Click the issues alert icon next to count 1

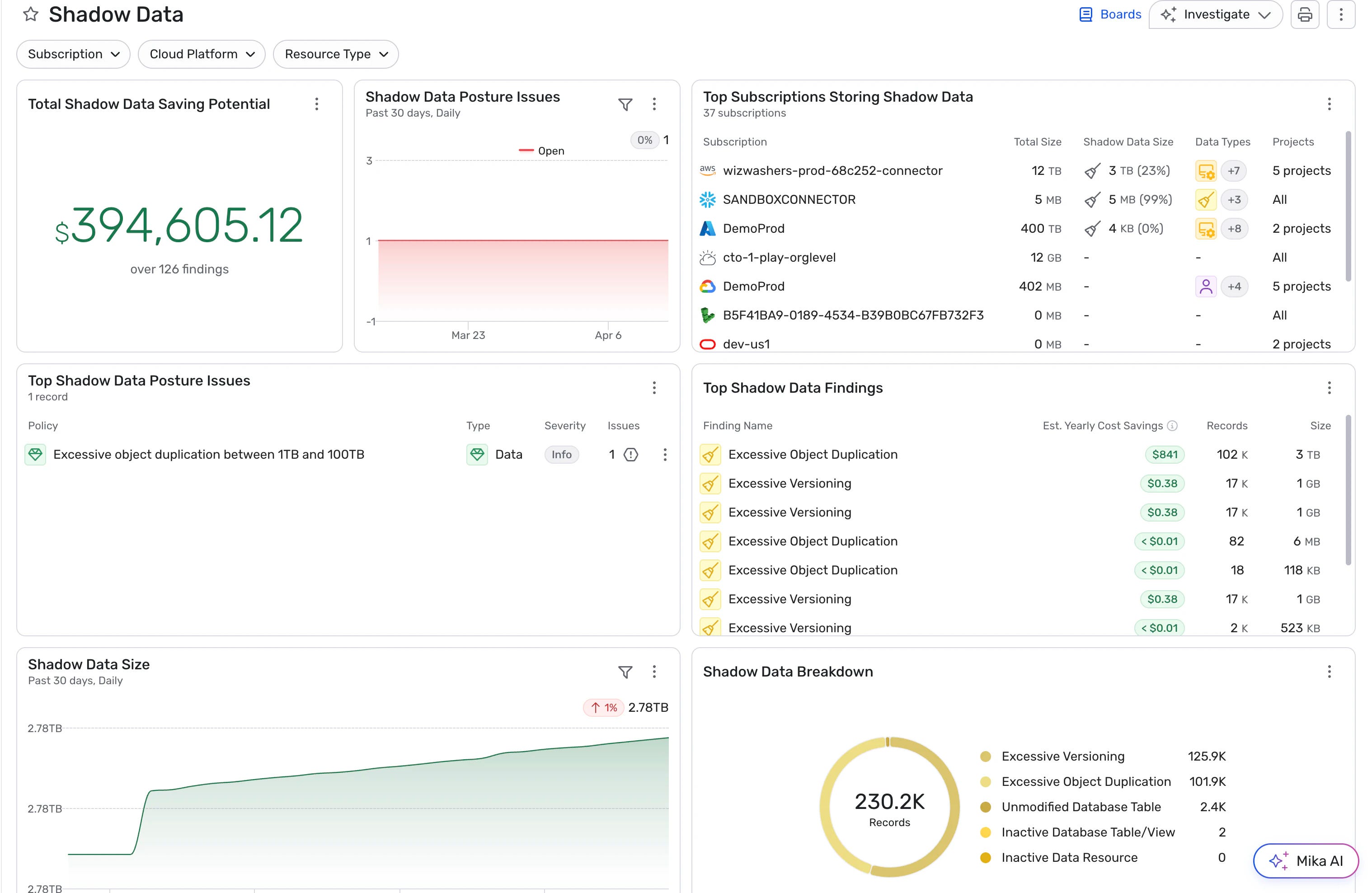coord(631,455)
